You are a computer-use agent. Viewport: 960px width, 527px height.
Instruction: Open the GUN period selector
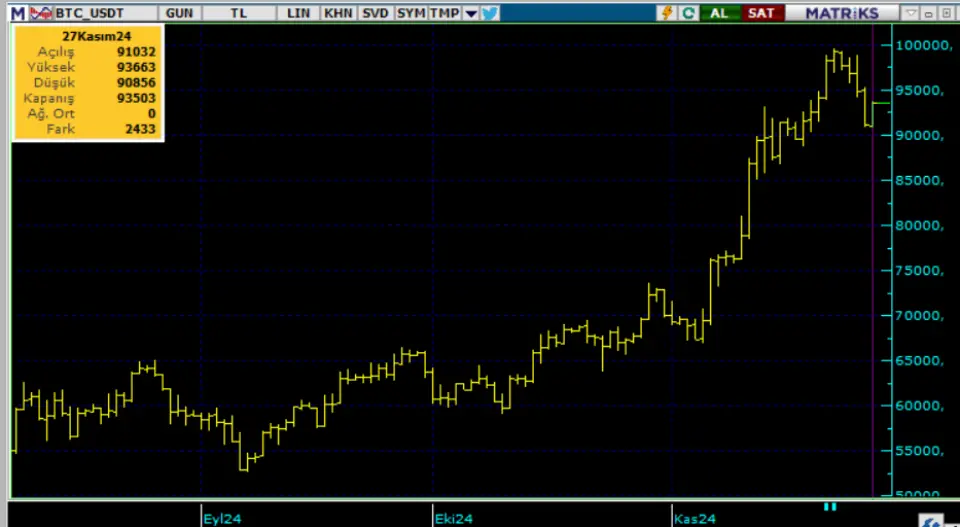pos(180,13)
